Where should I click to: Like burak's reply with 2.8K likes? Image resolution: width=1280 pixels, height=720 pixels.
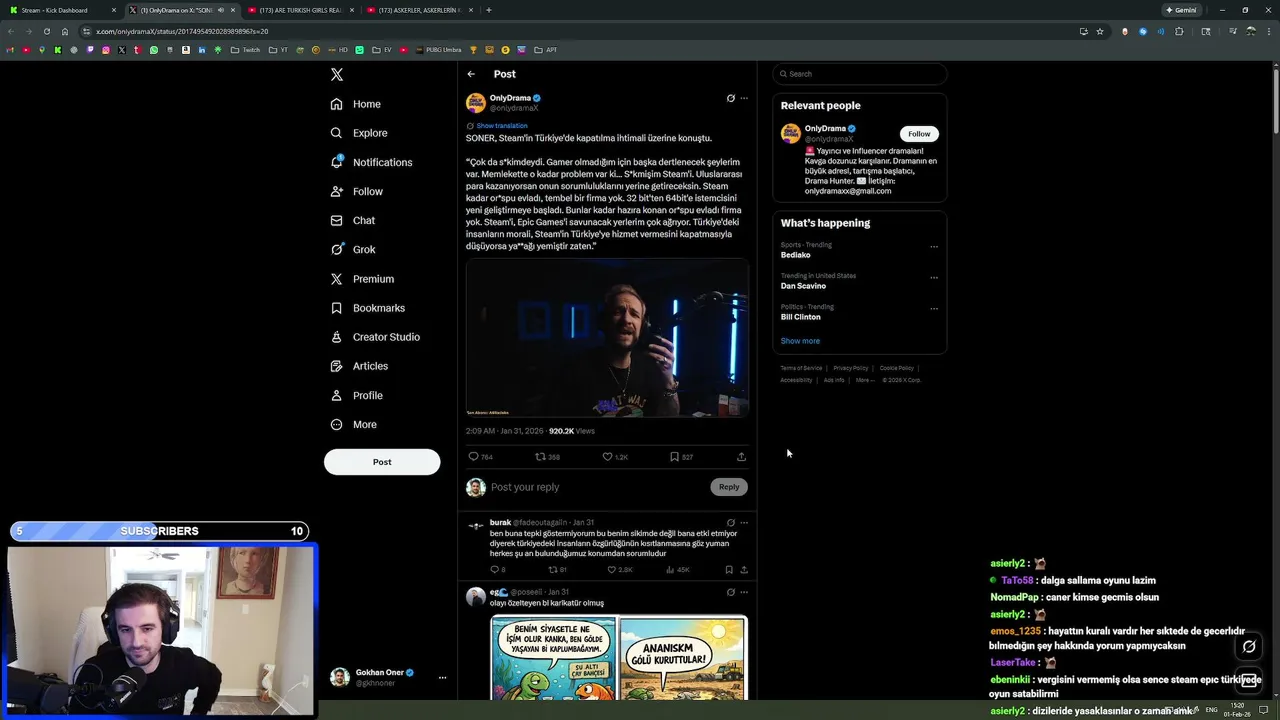point(620,570)
